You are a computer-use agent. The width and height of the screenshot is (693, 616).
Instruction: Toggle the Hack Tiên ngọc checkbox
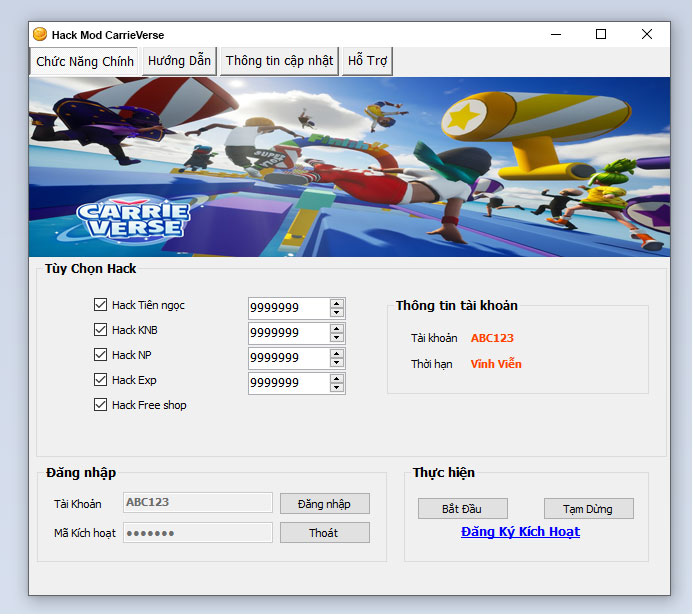[x=100, y=304]
